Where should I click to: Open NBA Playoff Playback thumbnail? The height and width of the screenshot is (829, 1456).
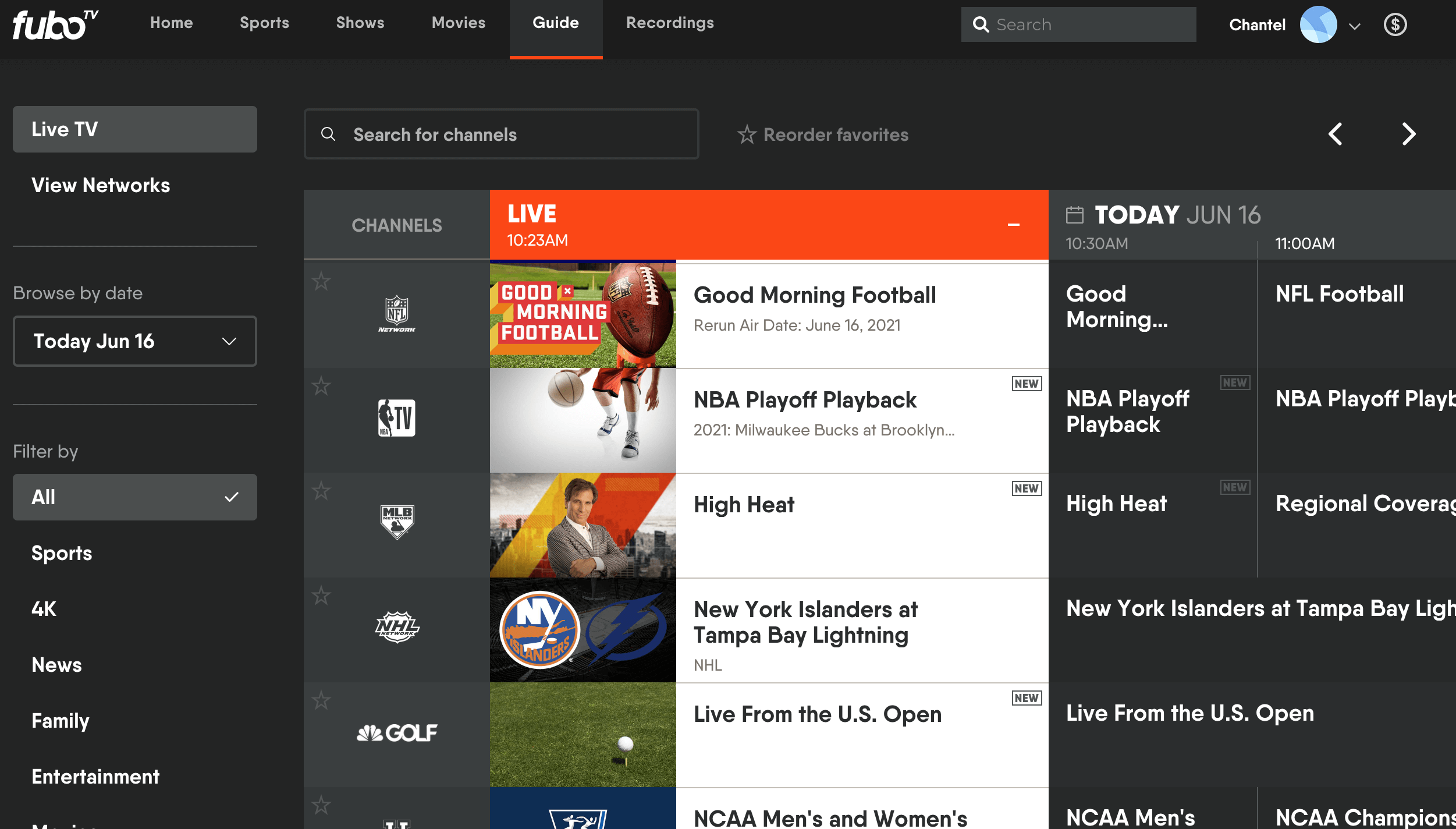pyautogui.click(x=583, y=420)
